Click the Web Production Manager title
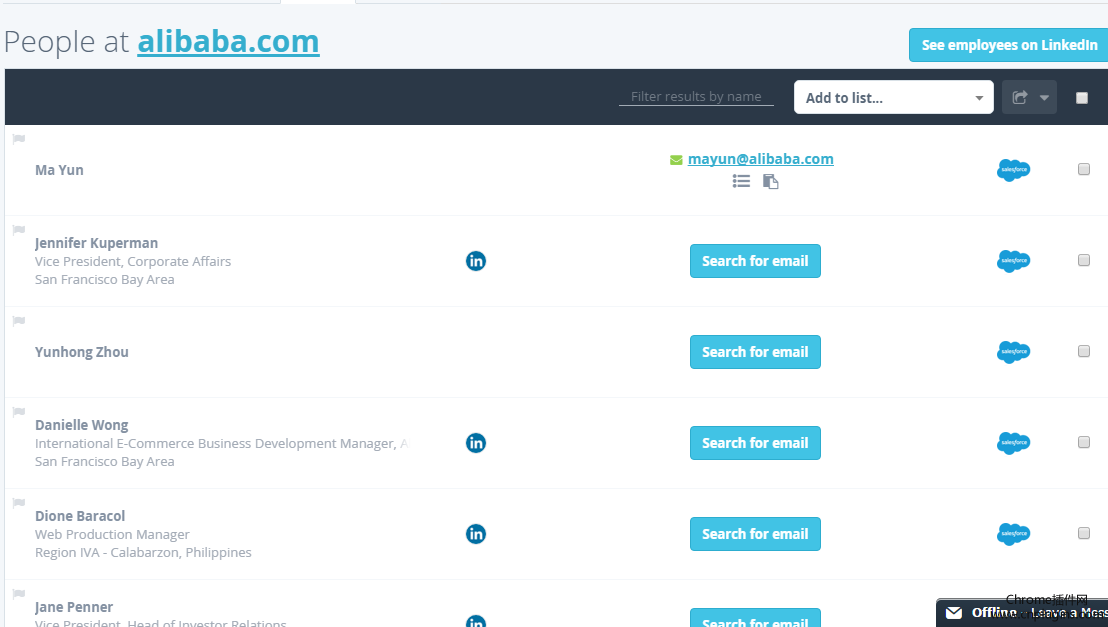Image resolution: width=1108 pixels, height=627 pixels. 112,534
